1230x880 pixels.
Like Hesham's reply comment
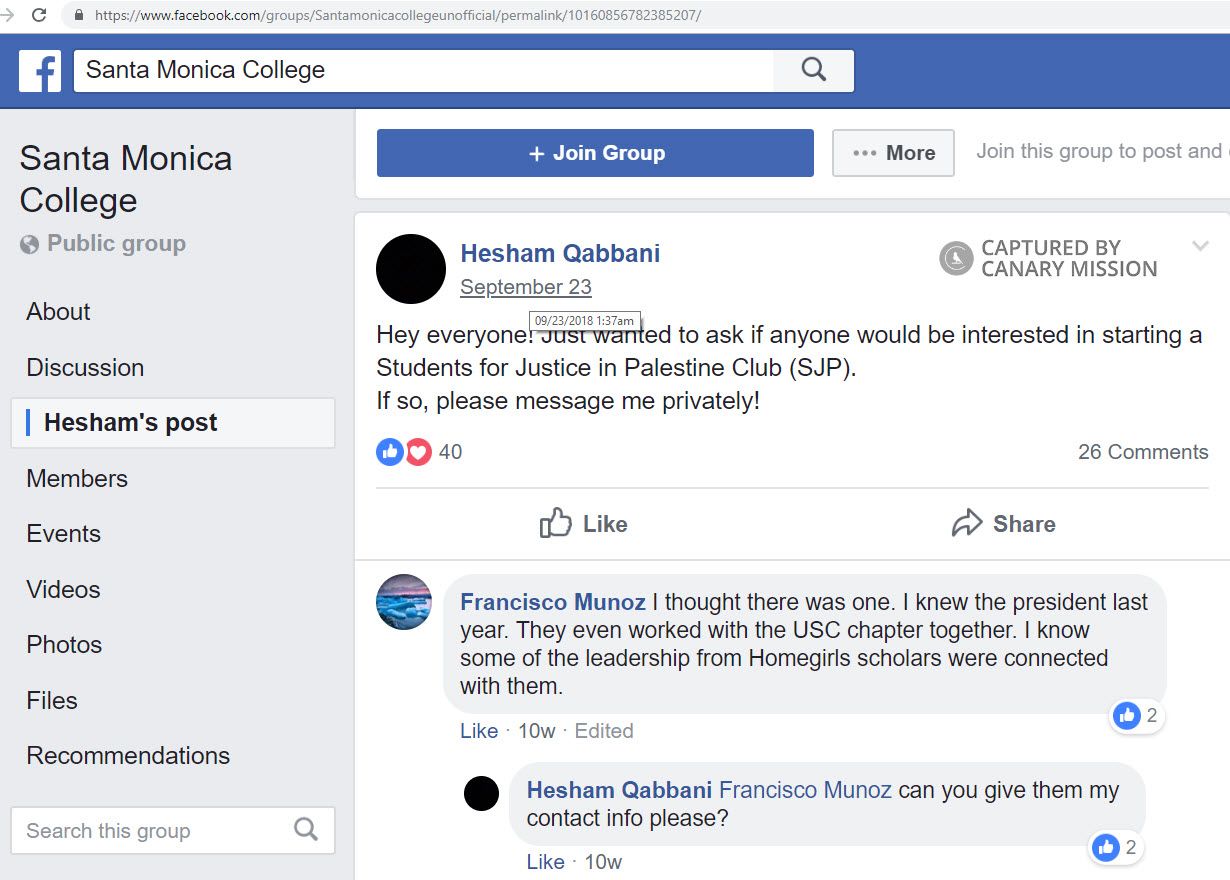pos(545,862)
